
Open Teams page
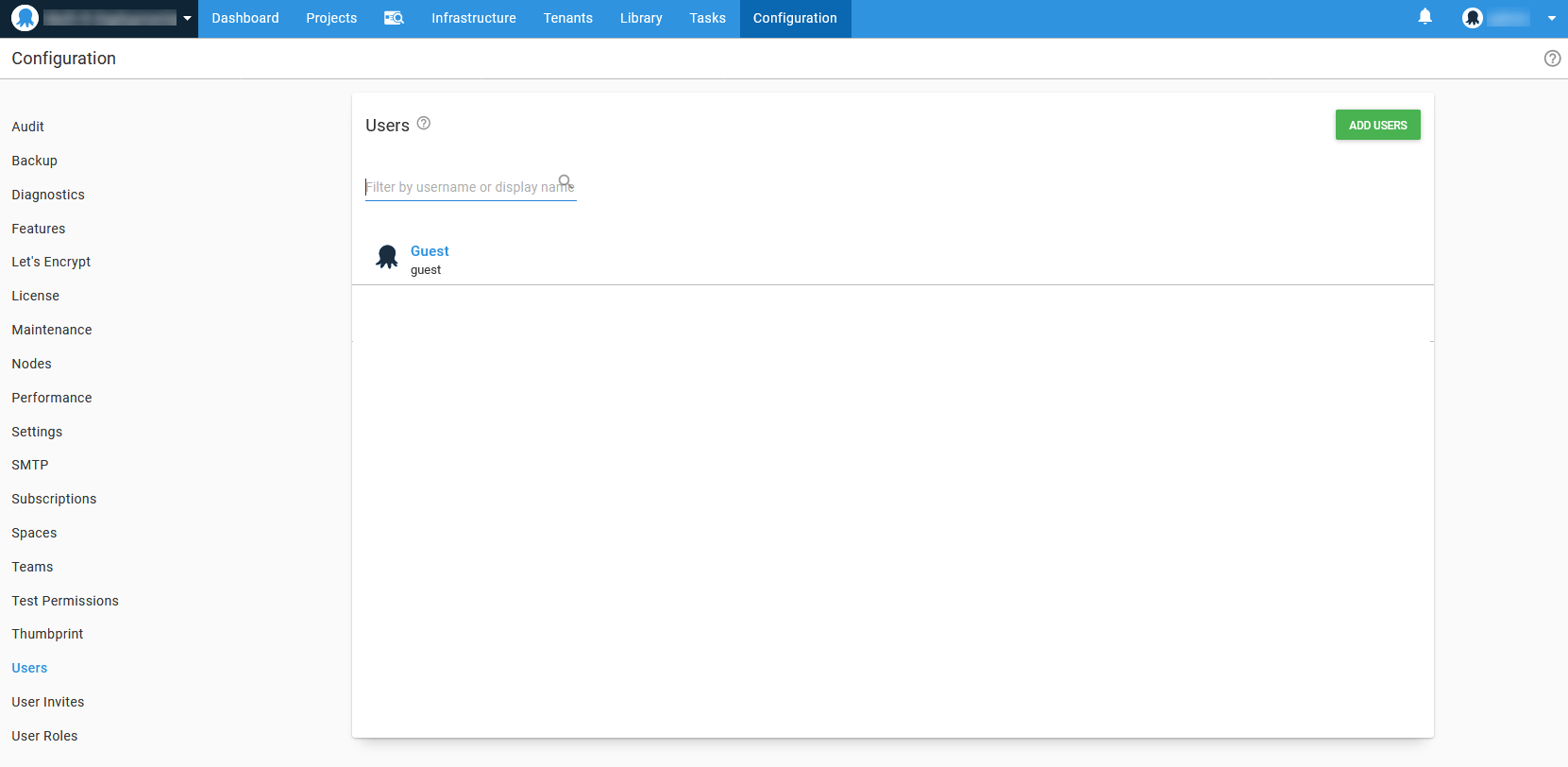[x=32, y=567]
